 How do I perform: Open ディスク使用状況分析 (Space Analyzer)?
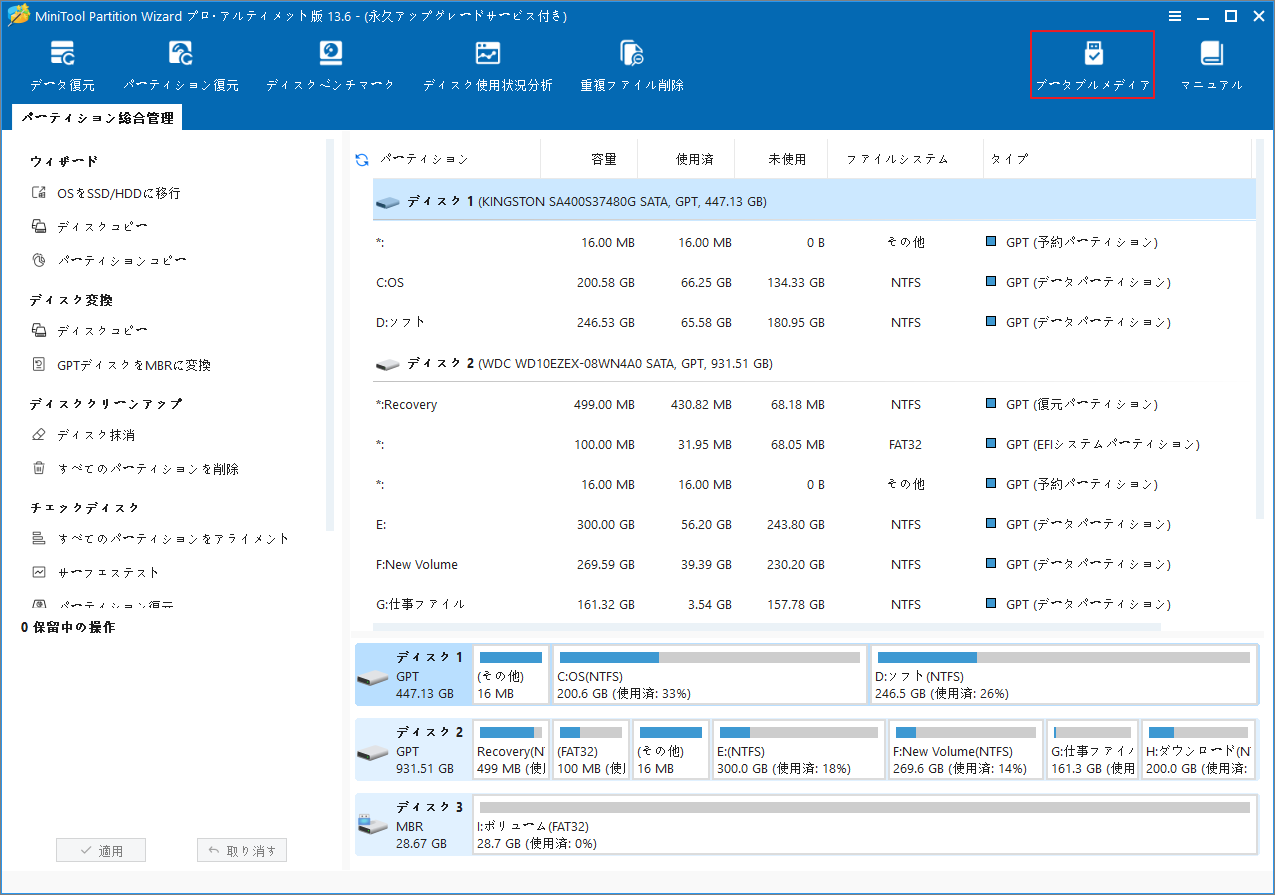click(x=487, y=66)
